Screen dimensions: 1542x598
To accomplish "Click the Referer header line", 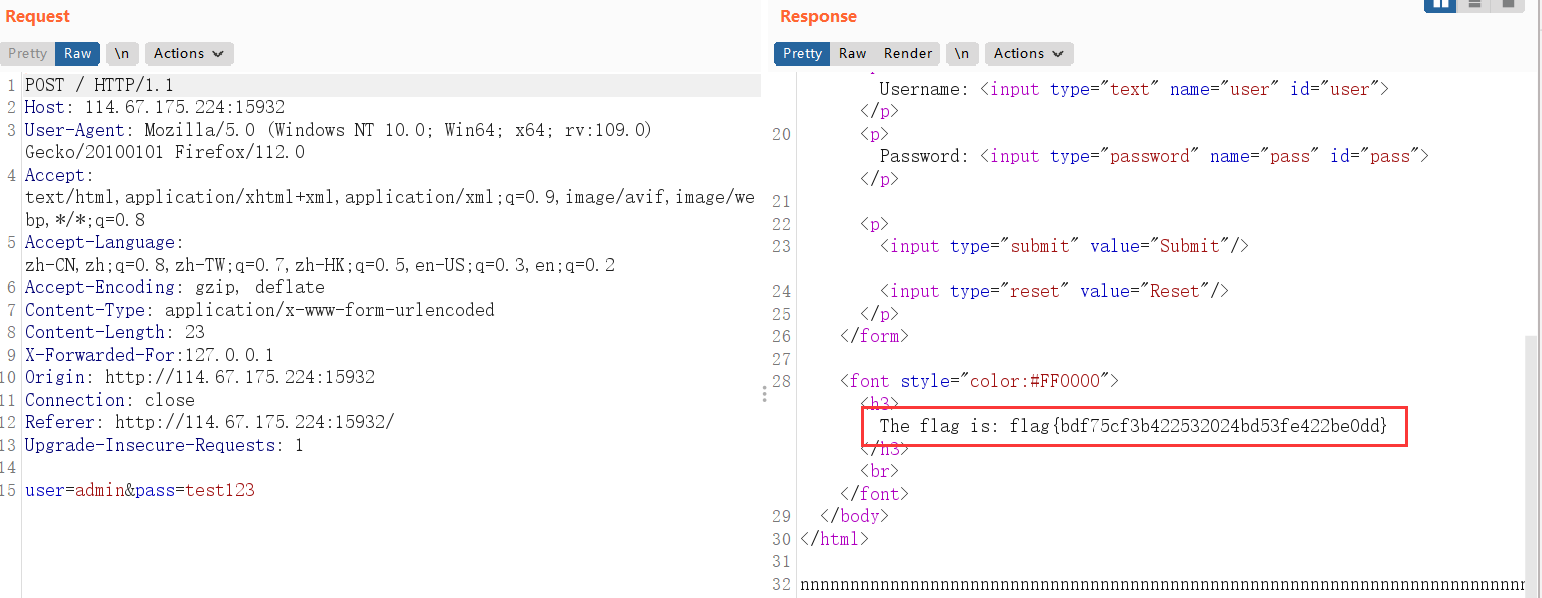I will (x=210, y=422).
